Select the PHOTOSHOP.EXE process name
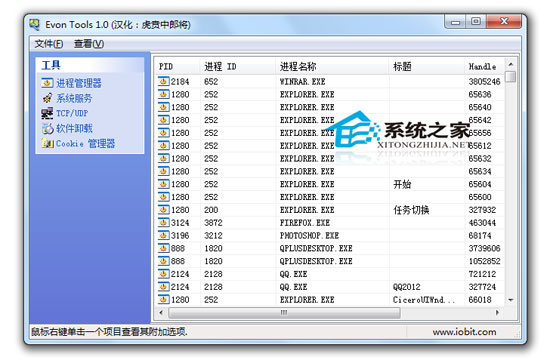This screenshot has height=363, width=550. 309,236
